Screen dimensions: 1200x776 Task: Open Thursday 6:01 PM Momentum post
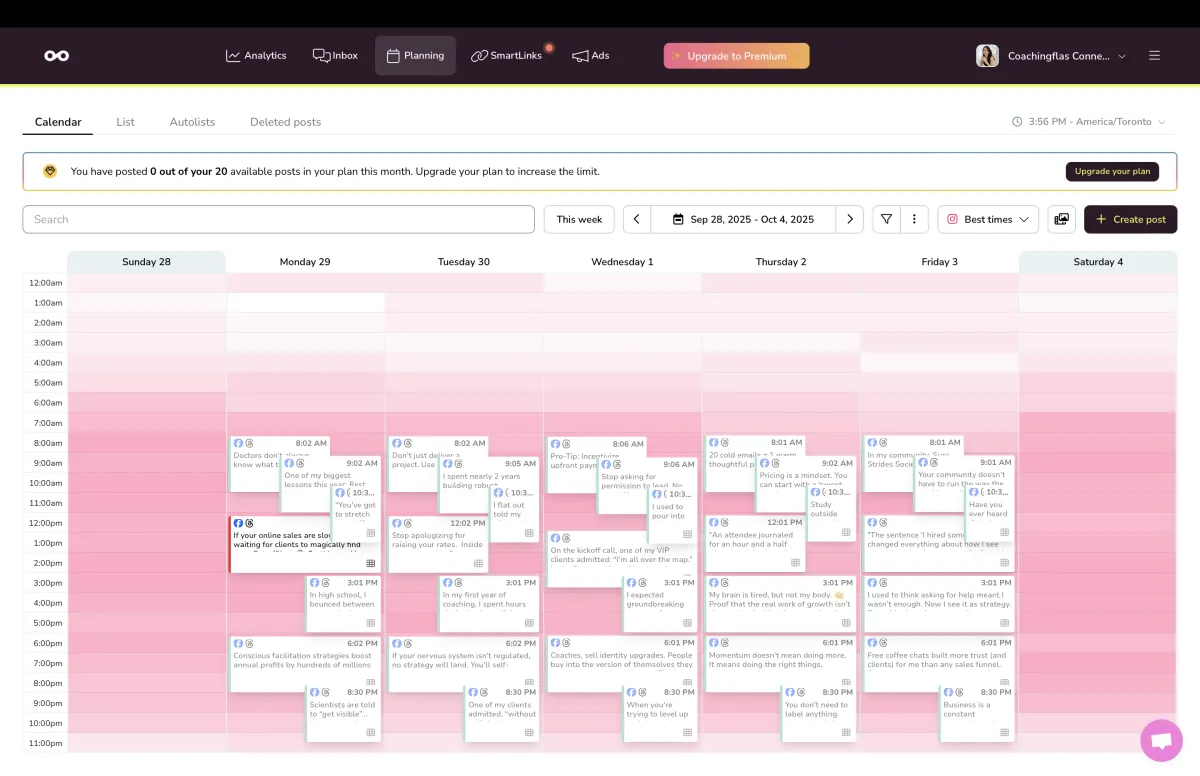(x=781, y=663)
